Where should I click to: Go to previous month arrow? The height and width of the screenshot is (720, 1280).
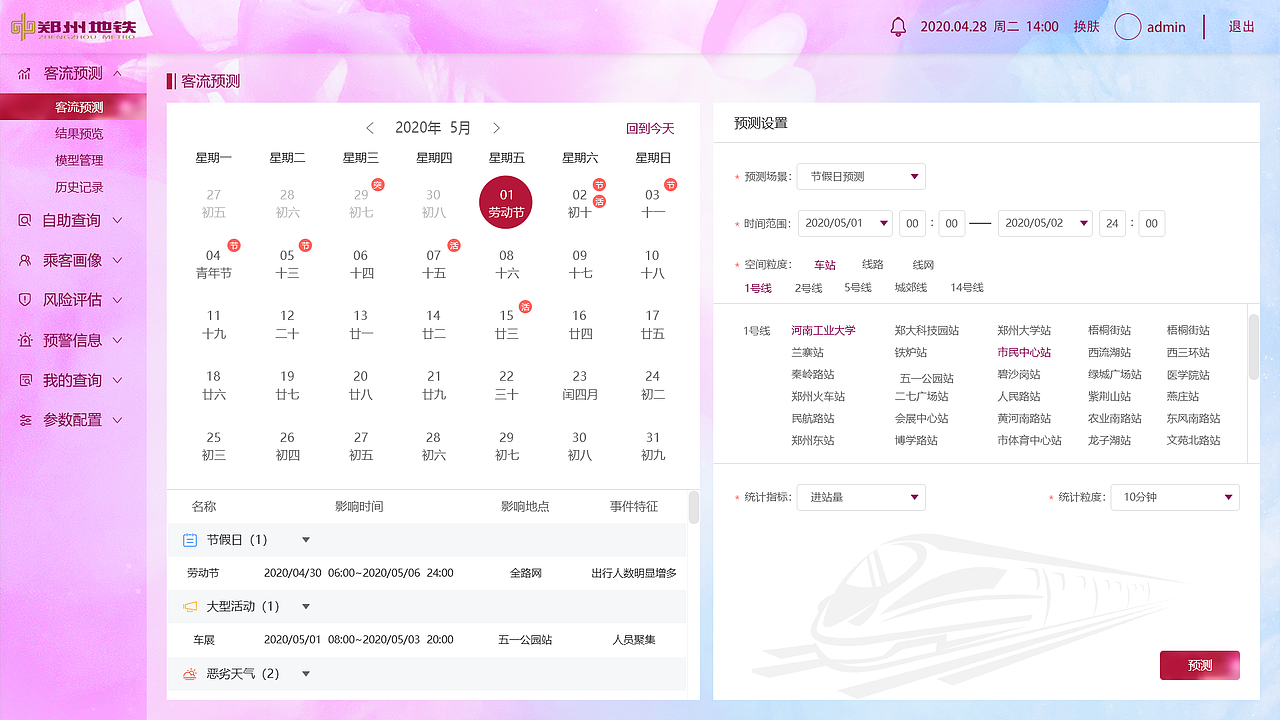coord(370,128)
